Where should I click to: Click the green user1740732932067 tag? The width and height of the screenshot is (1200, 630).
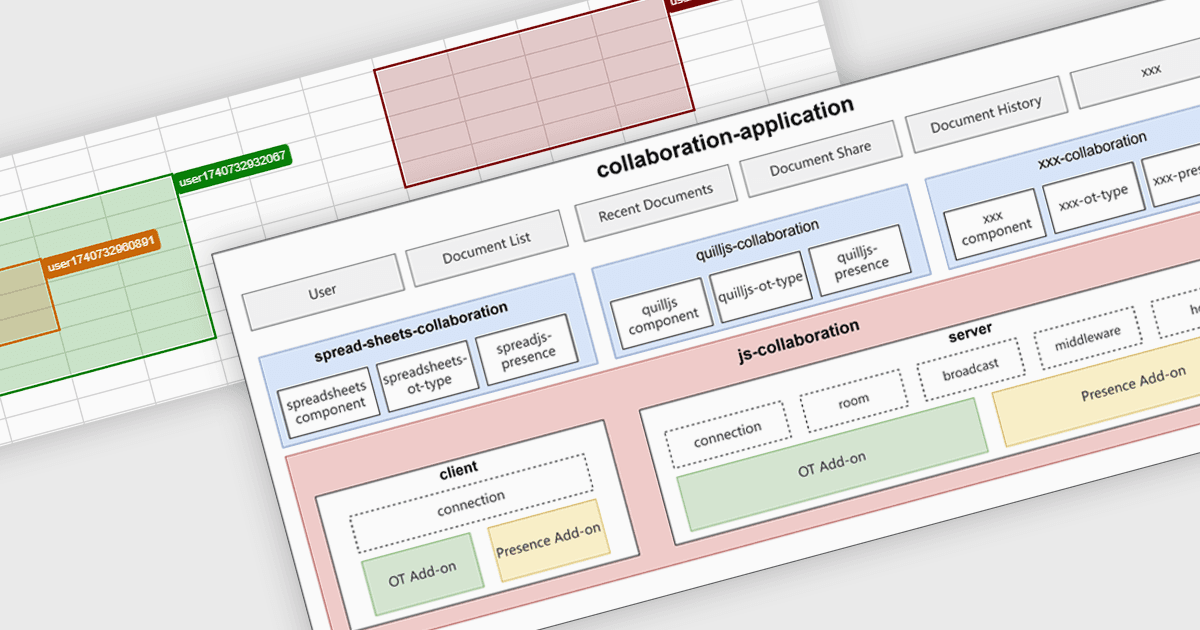(x=232, y=170)
